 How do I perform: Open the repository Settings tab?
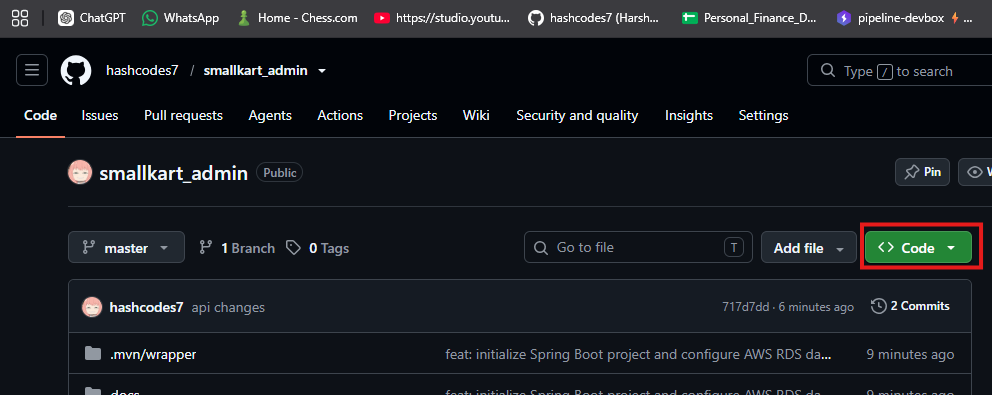pos(764,116)
